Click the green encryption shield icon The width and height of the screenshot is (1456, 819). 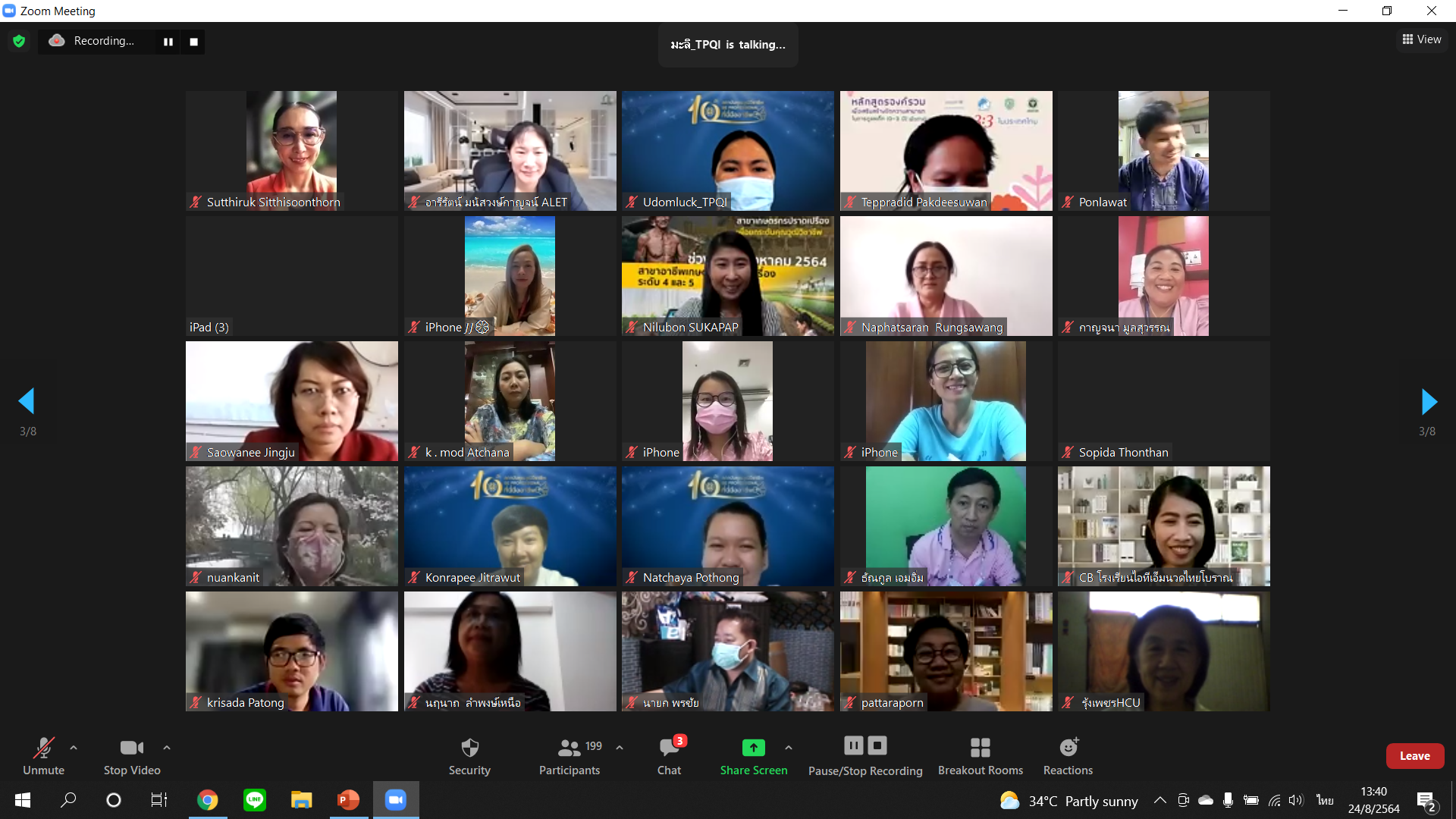[x=19, y=41]
